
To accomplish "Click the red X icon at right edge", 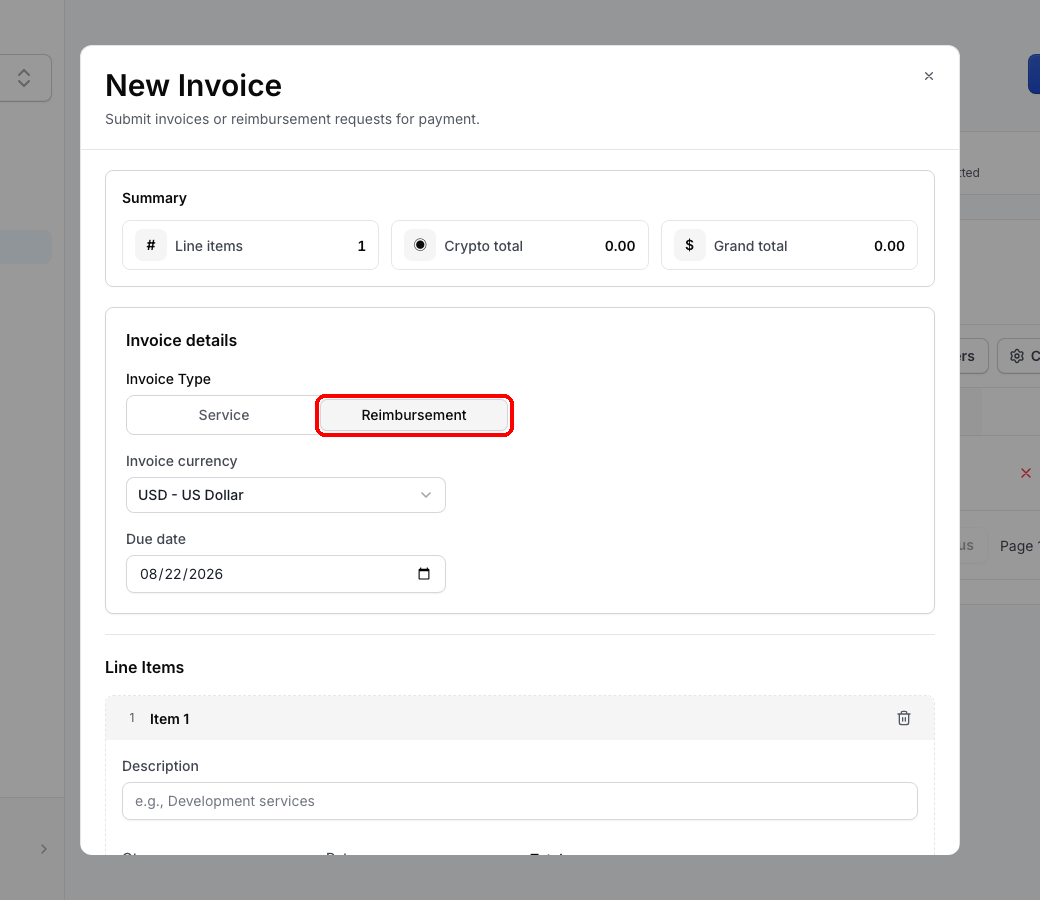I will tap(1025, 473).
